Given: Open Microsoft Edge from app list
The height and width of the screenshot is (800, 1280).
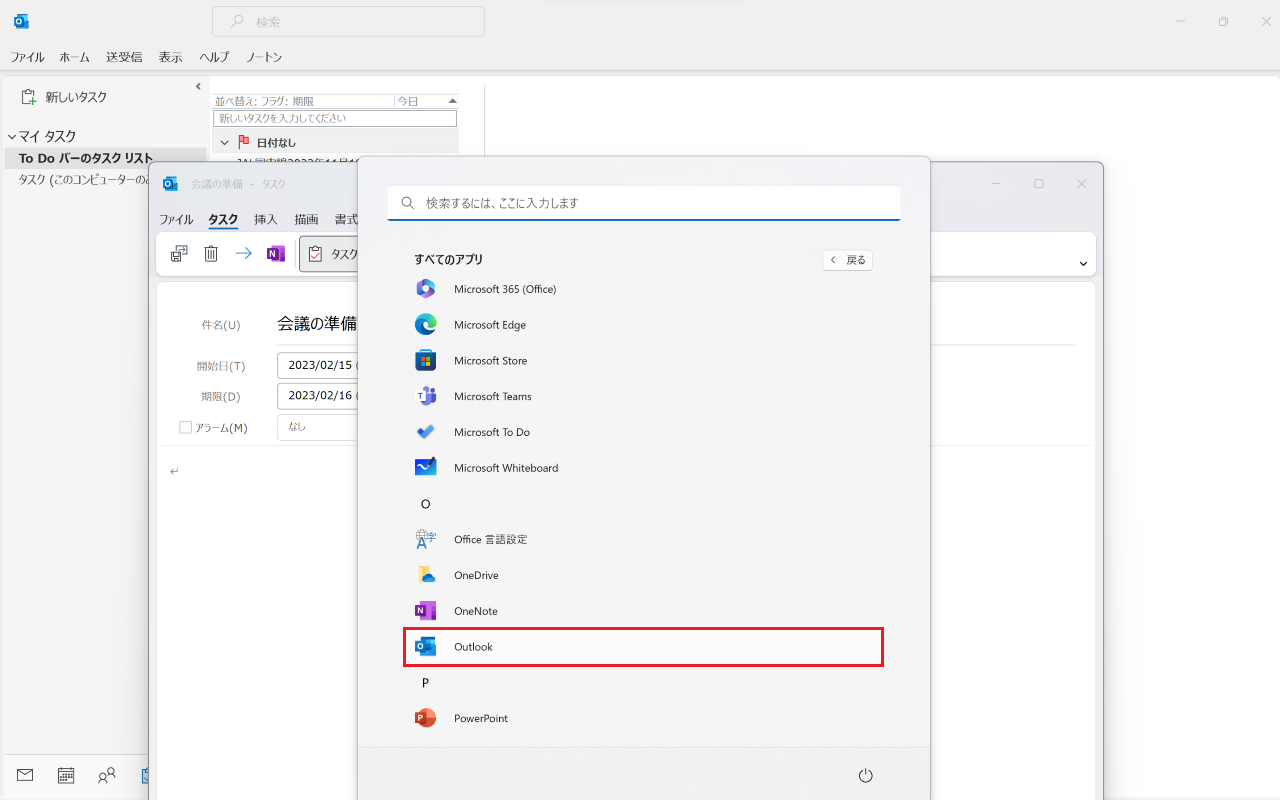Looking at the screenshot, I should pyautogui.click(x=643, y=325).
